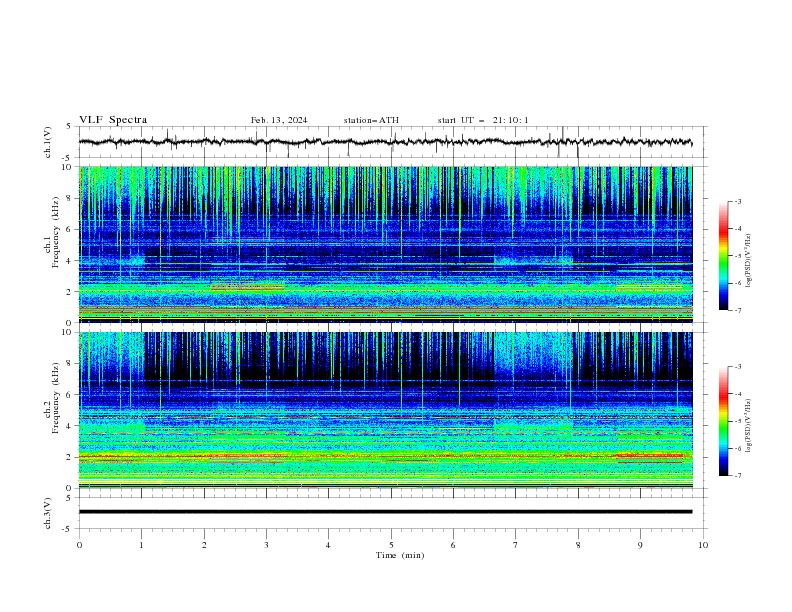Click the 'ch.1(V)' axis label
The height and width of the screenshot is (612, 792).
47,142
